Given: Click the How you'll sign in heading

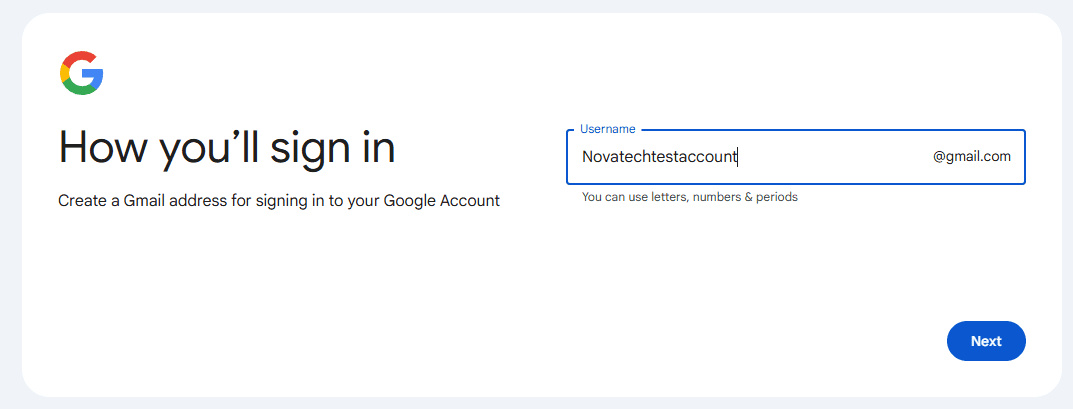Looking at the screenshot, I should [x=227, y=148].
